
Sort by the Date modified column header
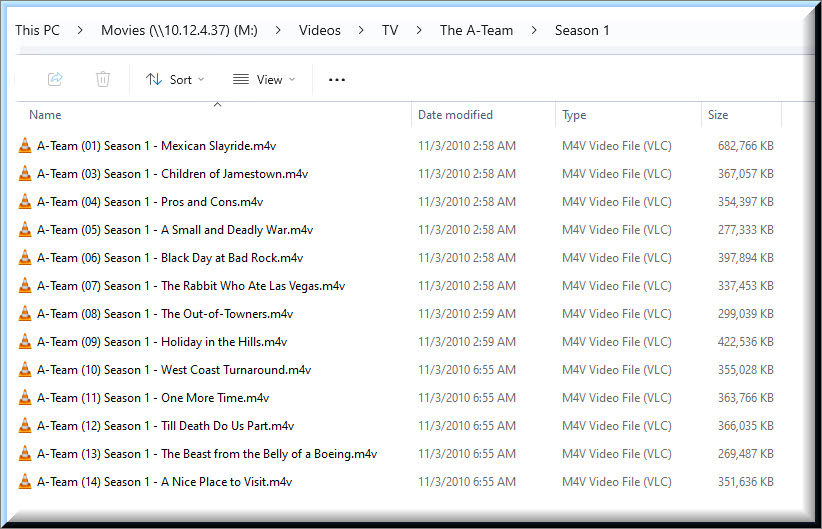pyautogui.click(x=455, y=115)
